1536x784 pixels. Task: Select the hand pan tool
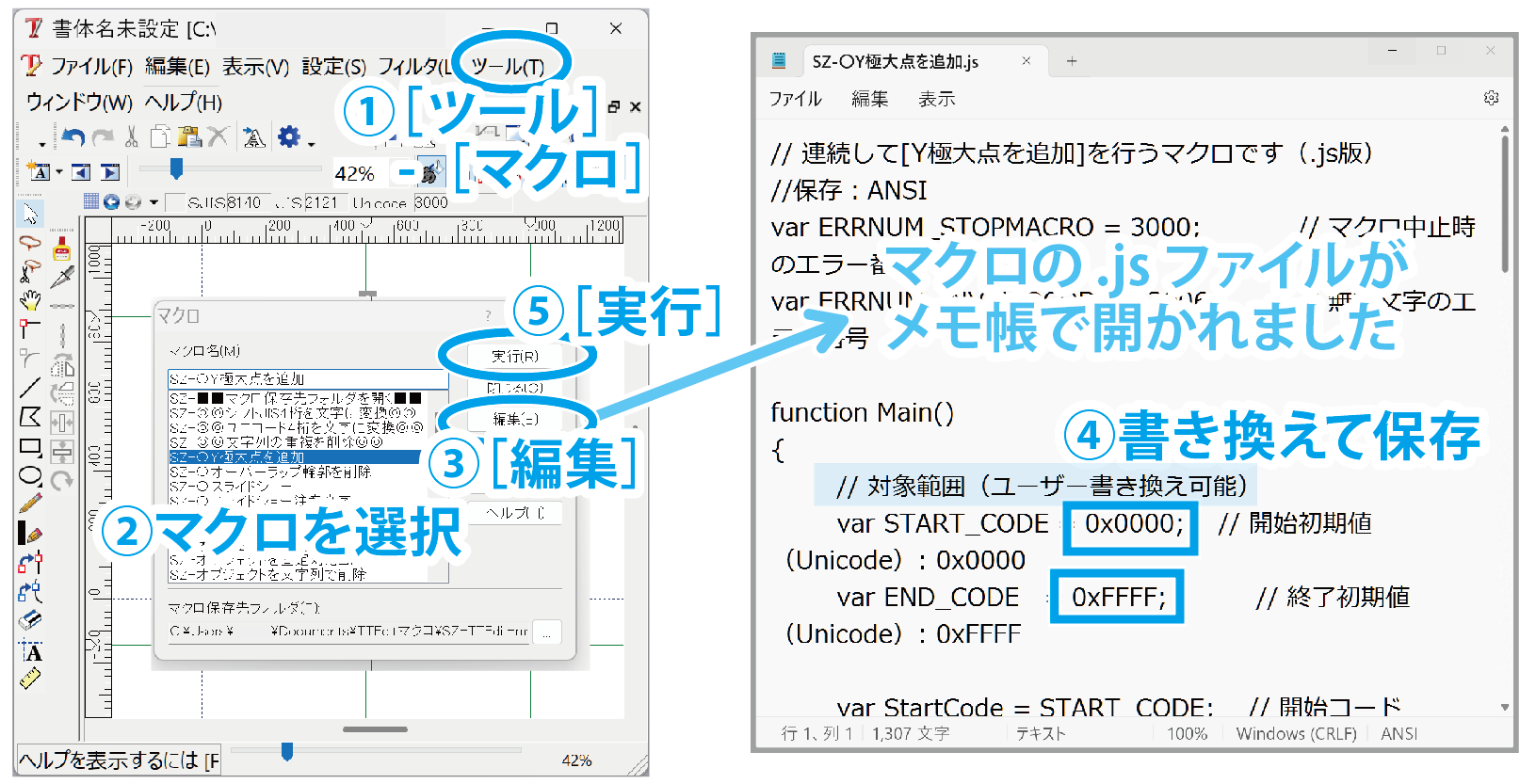tap(30, 300)
